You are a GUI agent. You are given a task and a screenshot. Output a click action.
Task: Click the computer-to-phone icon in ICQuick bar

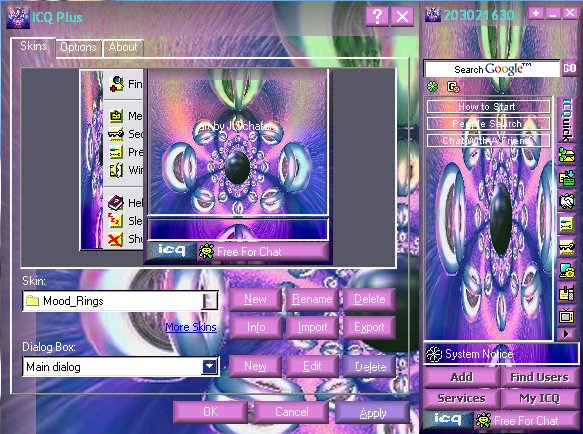click(567, 270)
